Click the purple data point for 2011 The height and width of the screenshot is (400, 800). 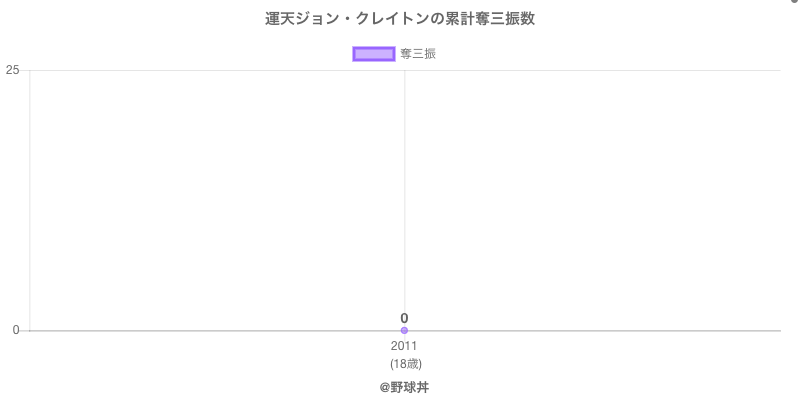click(x=404, y=330)
